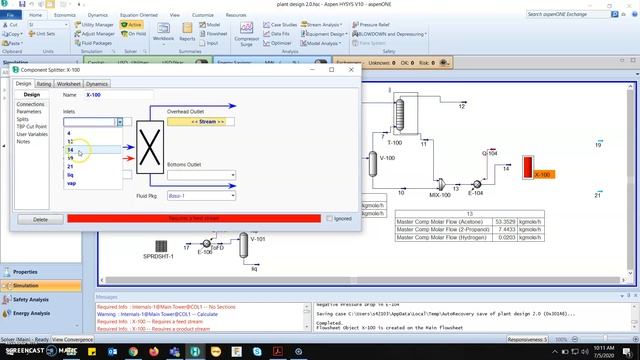Select the T-100 column on the flowsheet
The height and width of the screenshot is (360, 640).
pos(400,115)
